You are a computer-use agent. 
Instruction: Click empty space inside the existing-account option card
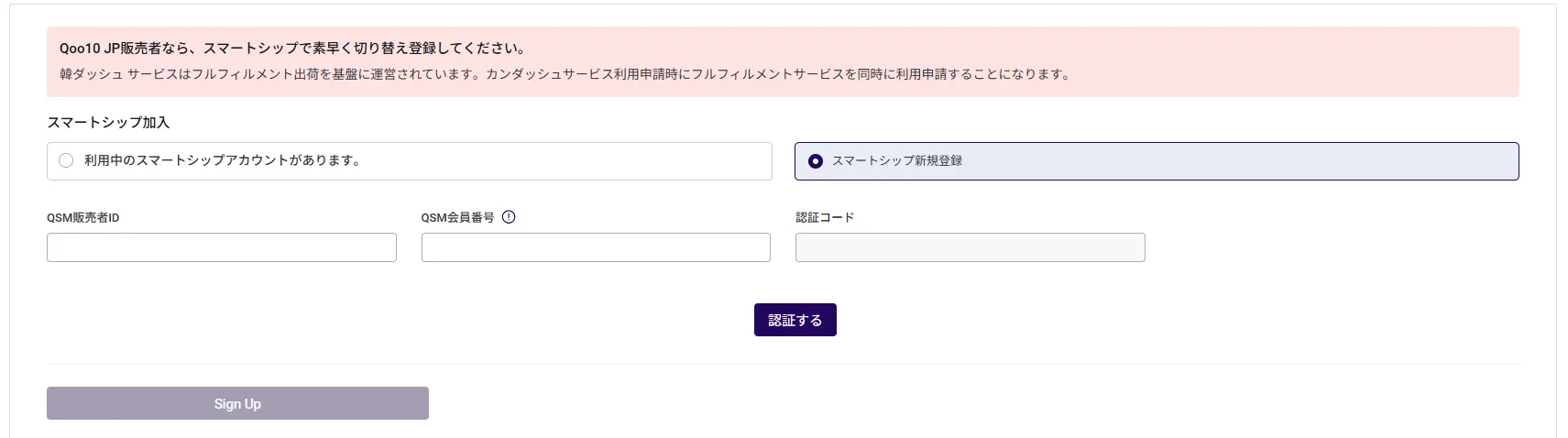pos(568,161)
